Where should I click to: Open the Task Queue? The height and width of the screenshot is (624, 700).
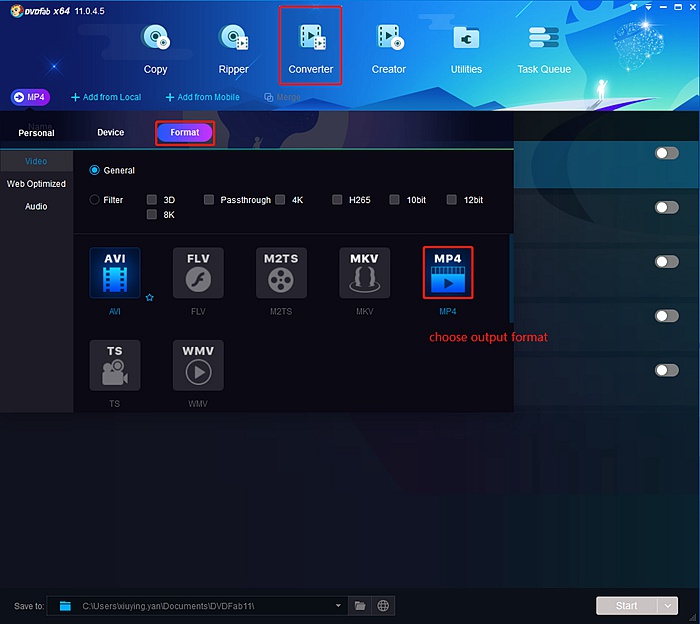544,49
